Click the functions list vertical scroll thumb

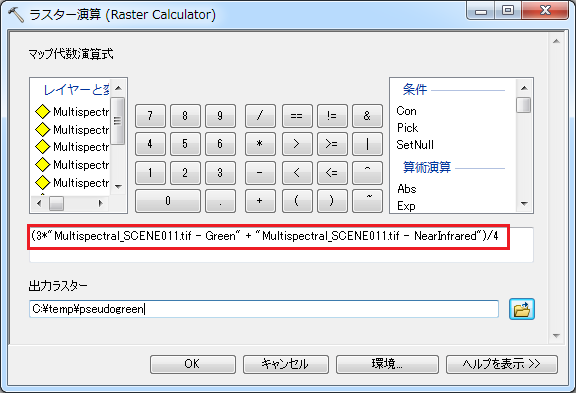point(523,105)
